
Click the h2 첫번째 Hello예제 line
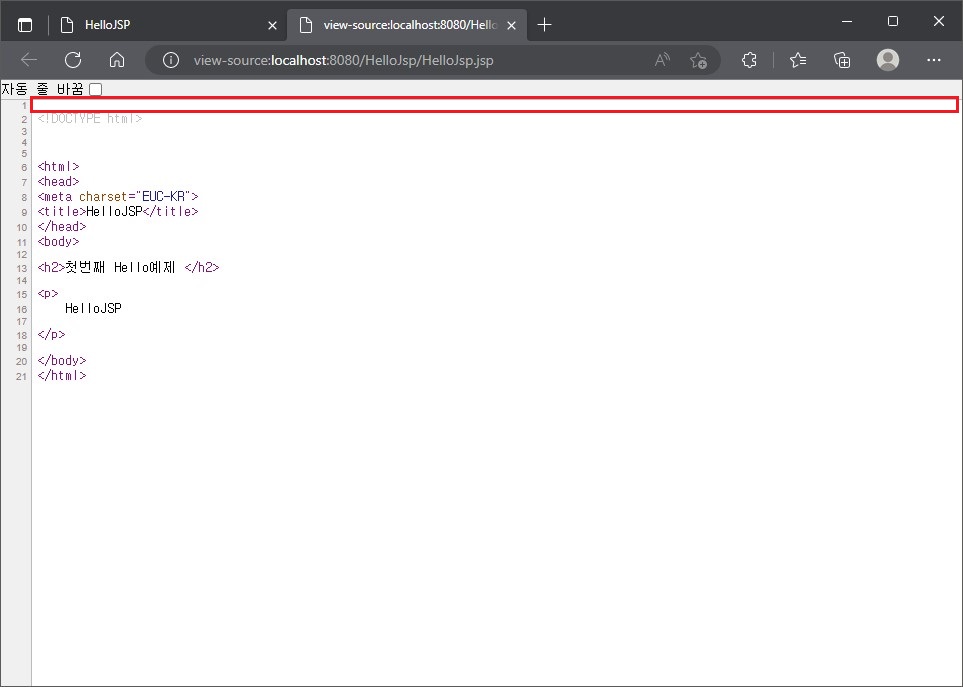tap(128, 267)
